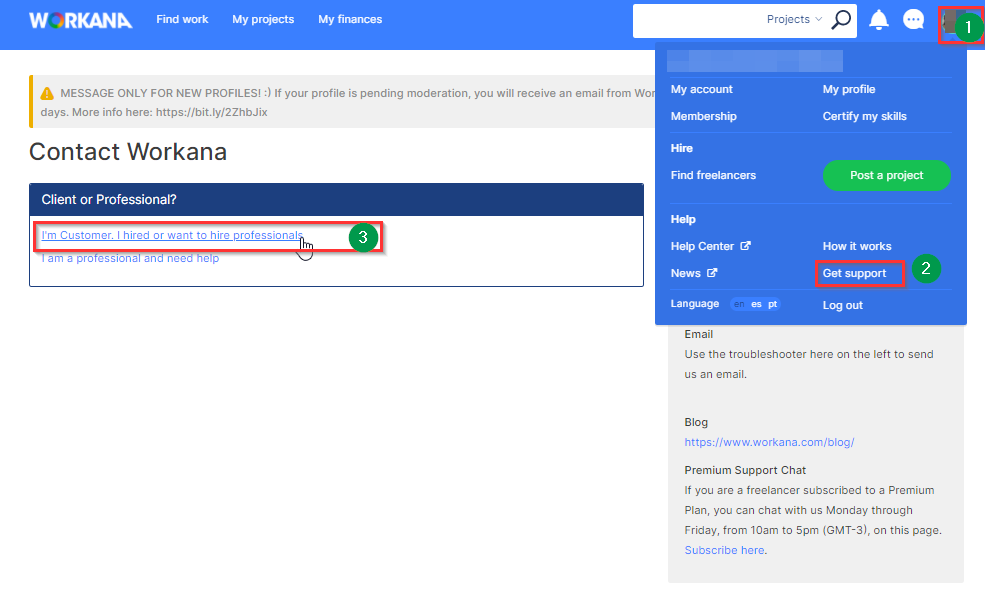Click the Language label in menu
Image resolution: width=985 pixels, height=598 pixels.
click(695, 304)
